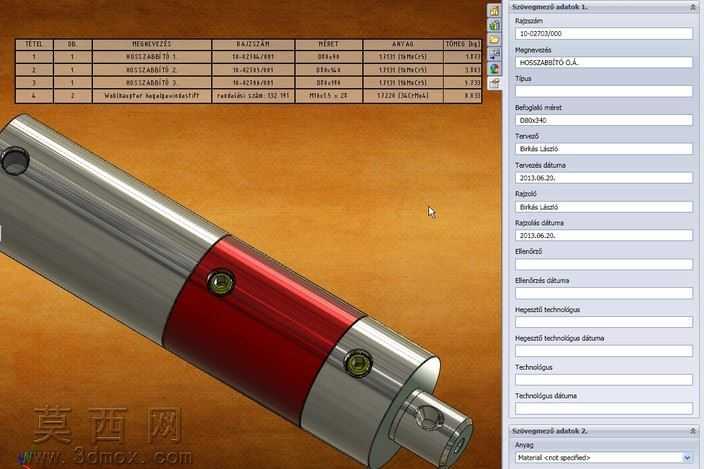The image size is (704, 469).
Task: Collapse the Szövegmező adatok 2. section
Action: pos(692,431)
